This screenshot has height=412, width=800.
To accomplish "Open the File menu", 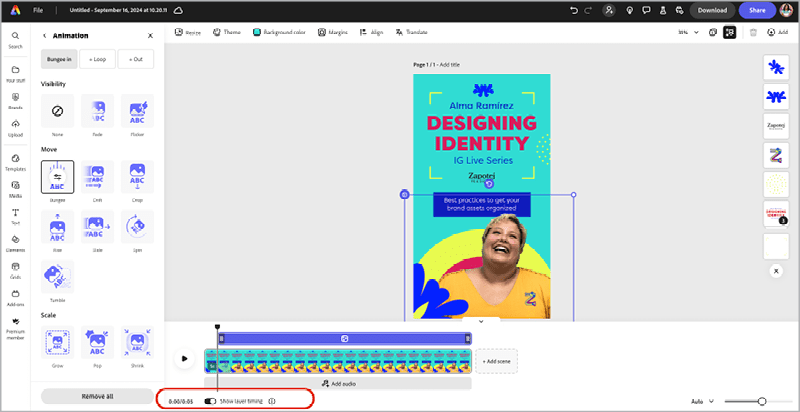I will pyautogui.click(x=35, y=10).
